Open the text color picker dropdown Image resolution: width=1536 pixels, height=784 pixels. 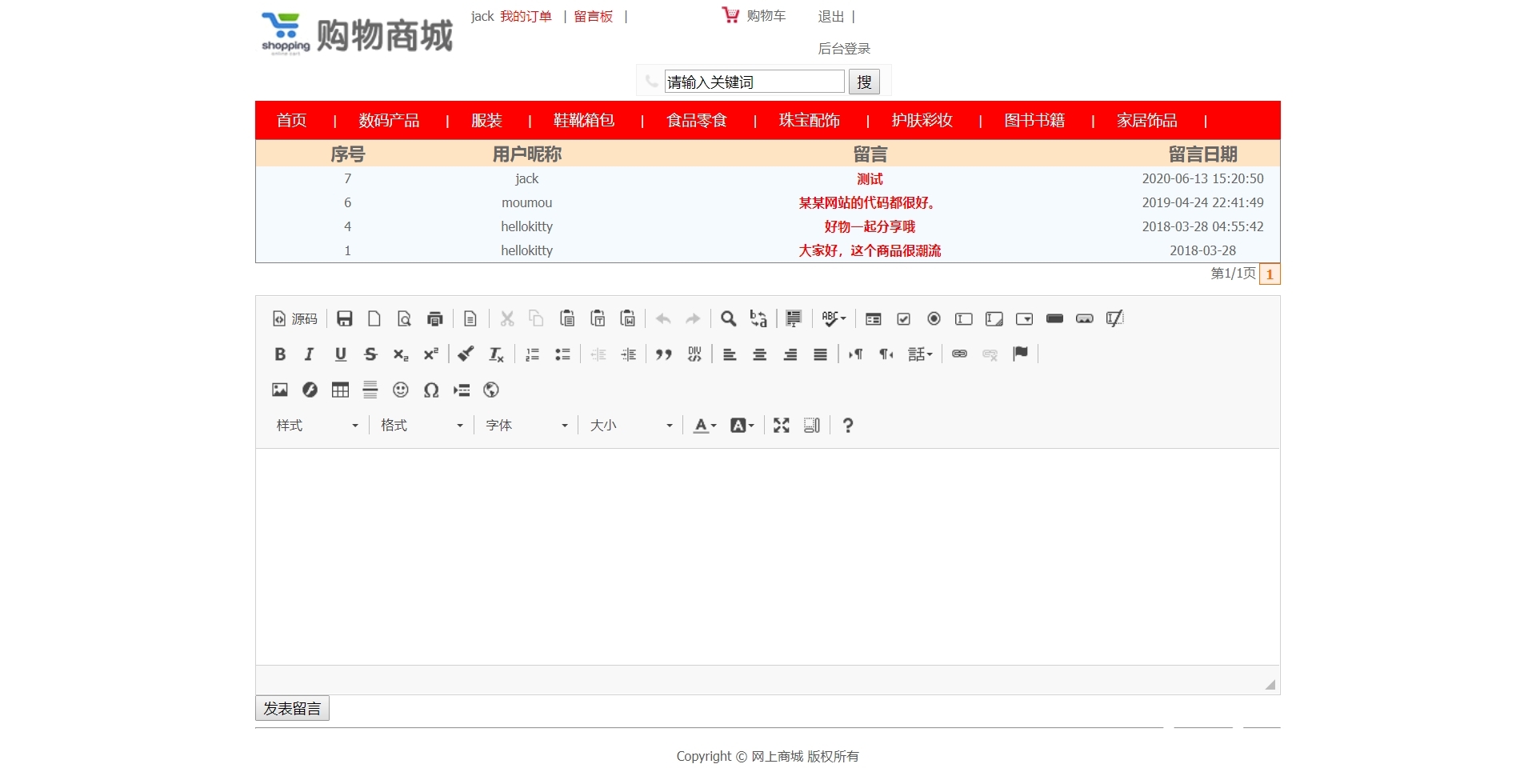pos(703,425)
